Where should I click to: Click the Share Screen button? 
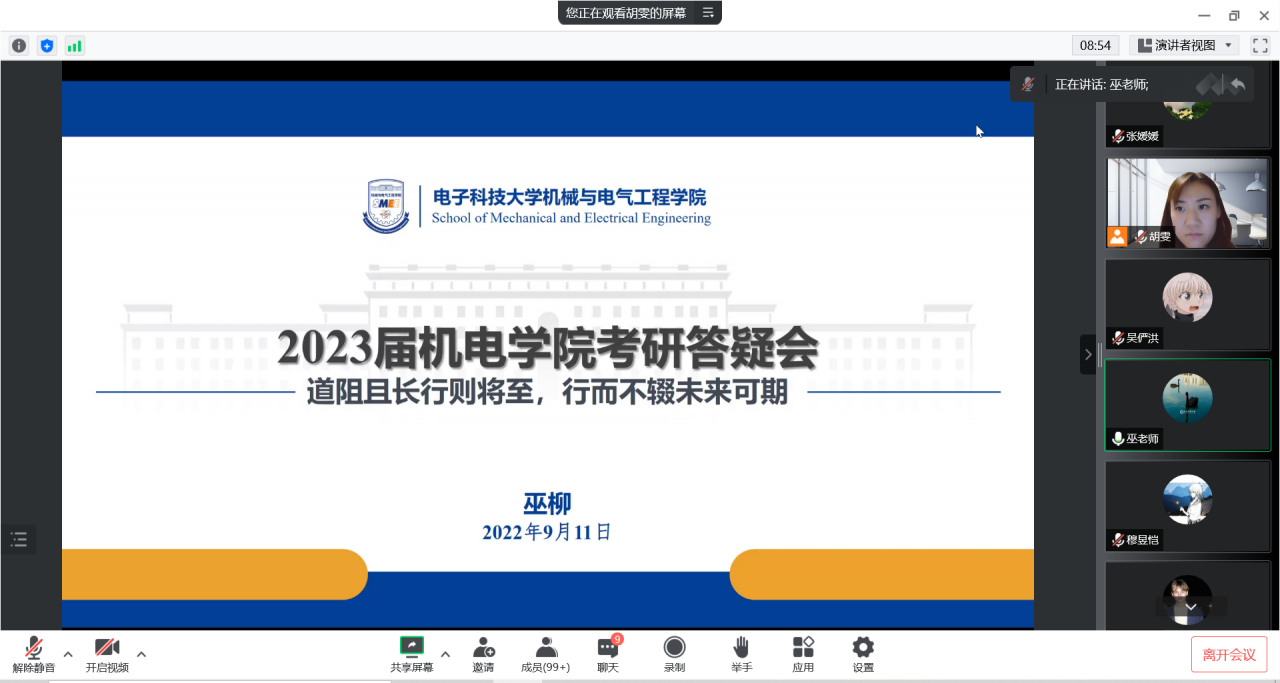pos(412,654)
